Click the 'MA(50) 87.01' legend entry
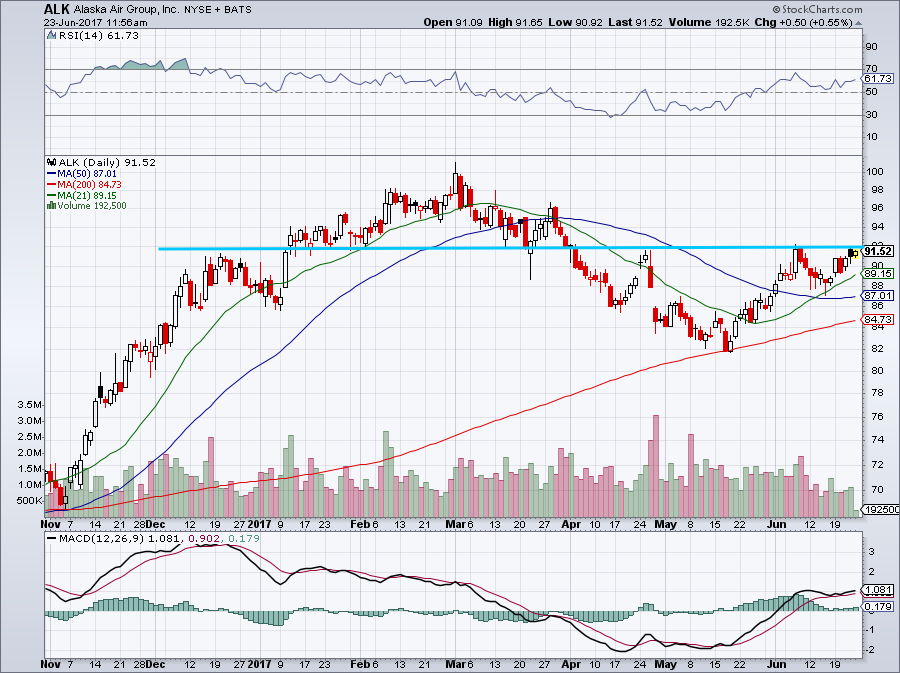Screen dimensions: 900x673 (x=87, y=174)
